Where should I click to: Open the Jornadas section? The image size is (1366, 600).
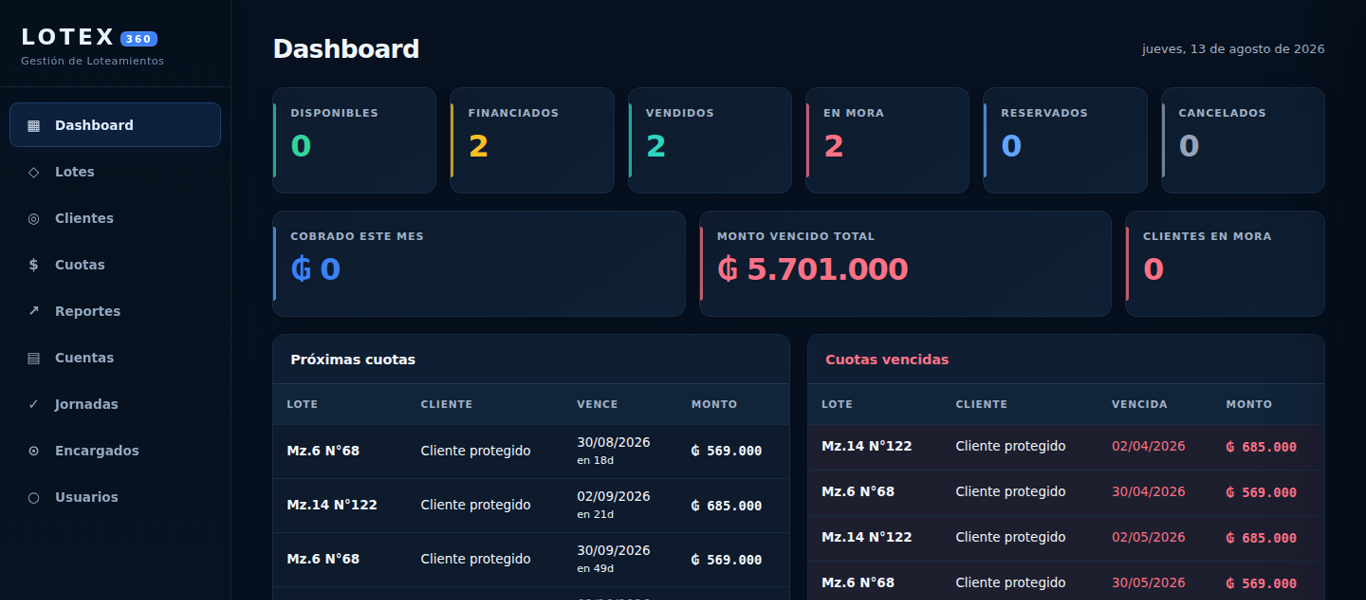pyautogui.click(x=115, y=404)
